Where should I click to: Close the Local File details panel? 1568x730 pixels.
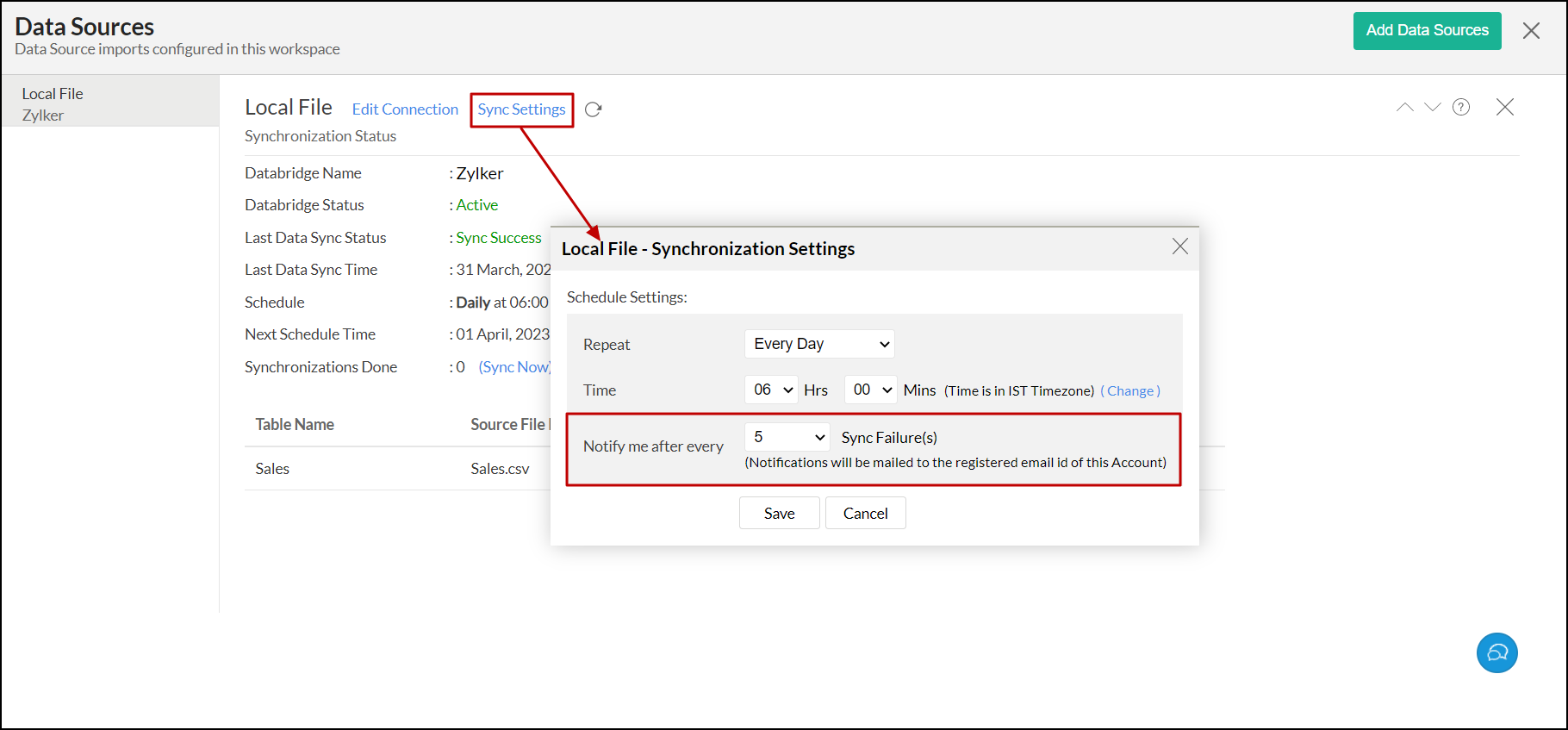pyautogui.click(x=1504, y=107)
